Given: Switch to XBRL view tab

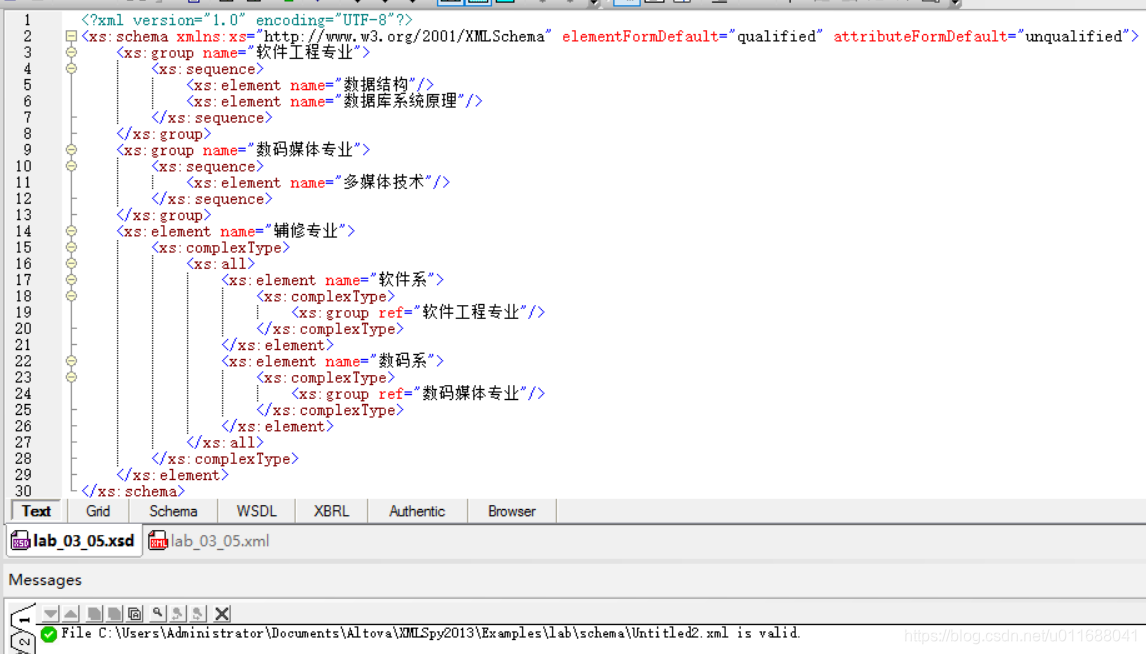Looking at the screenshot, I should pos(331,512).
